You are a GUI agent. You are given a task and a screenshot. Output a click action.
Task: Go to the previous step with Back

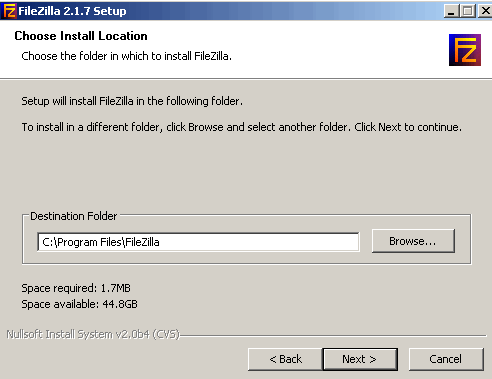pos(285,359)
